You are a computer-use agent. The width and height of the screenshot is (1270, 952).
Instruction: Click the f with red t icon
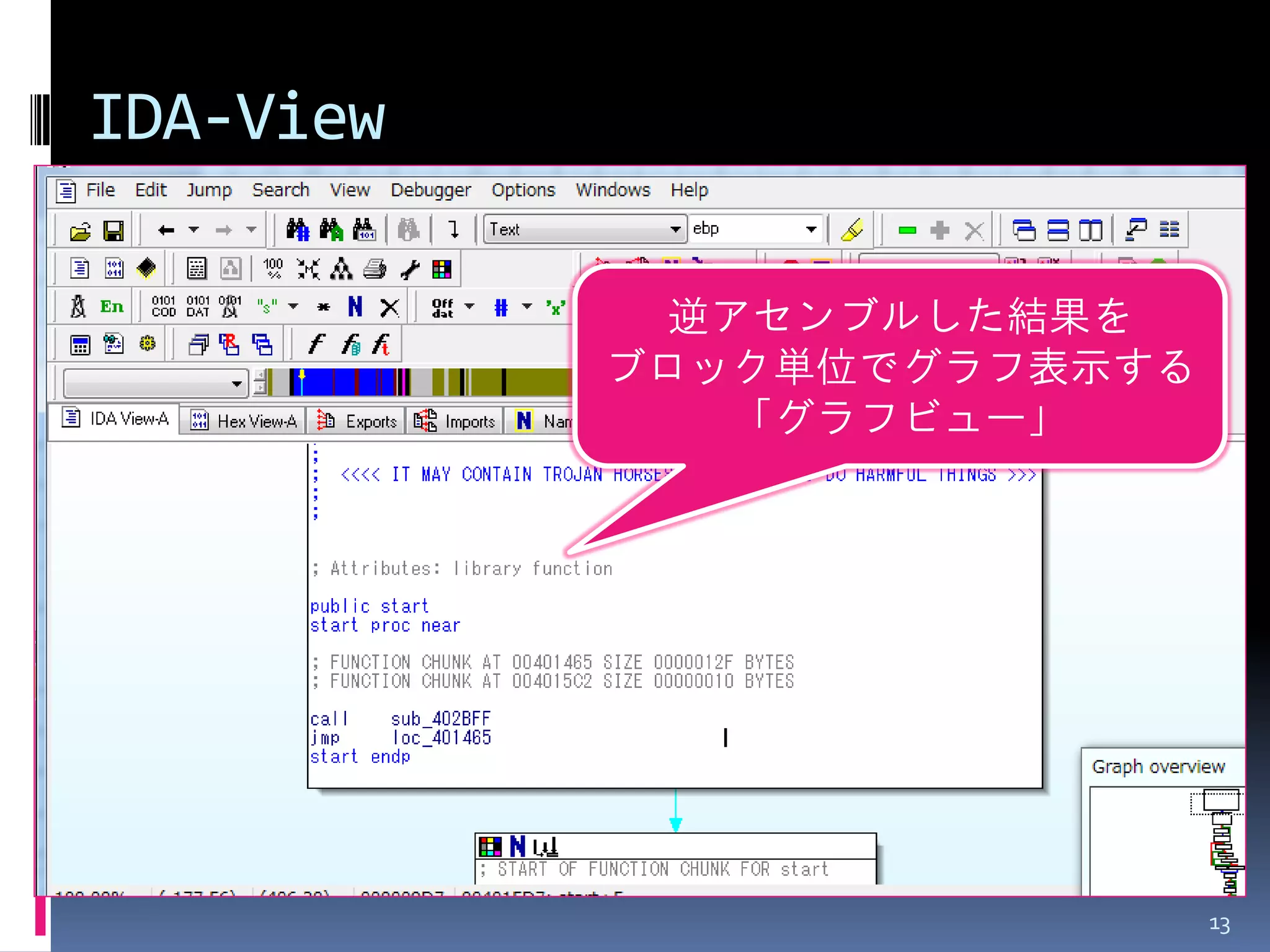[x=381, y=344]
